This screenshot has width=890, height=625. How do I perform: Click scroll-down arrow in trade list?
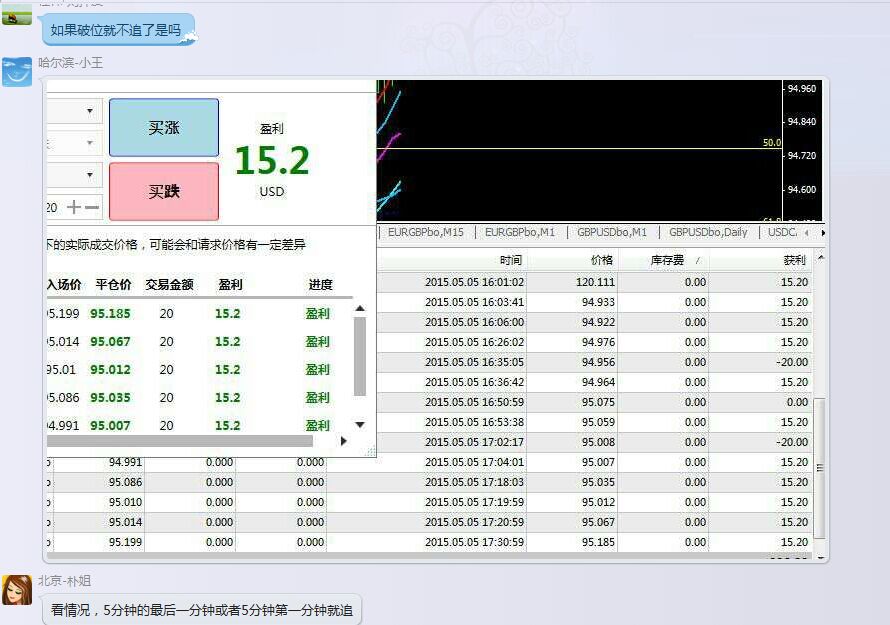[360, 425]
